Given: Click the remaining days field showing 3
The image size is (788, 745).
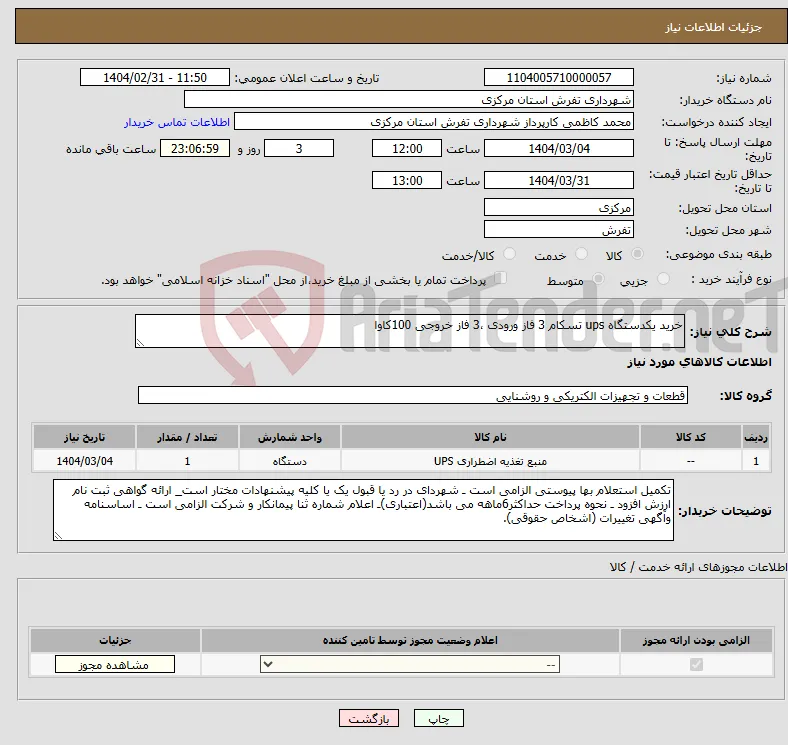Looking at the screenshot, I should click(299, 148).
